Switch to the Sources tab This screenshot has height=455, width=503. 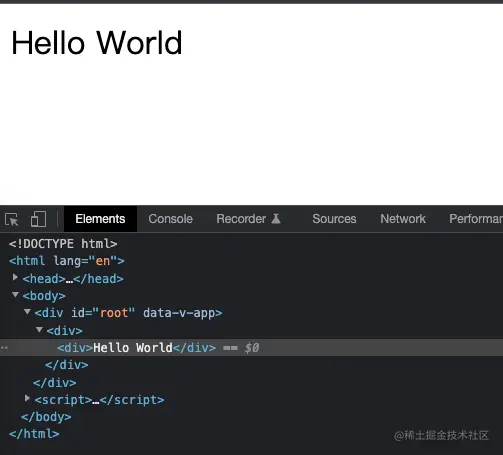[334, 219]
